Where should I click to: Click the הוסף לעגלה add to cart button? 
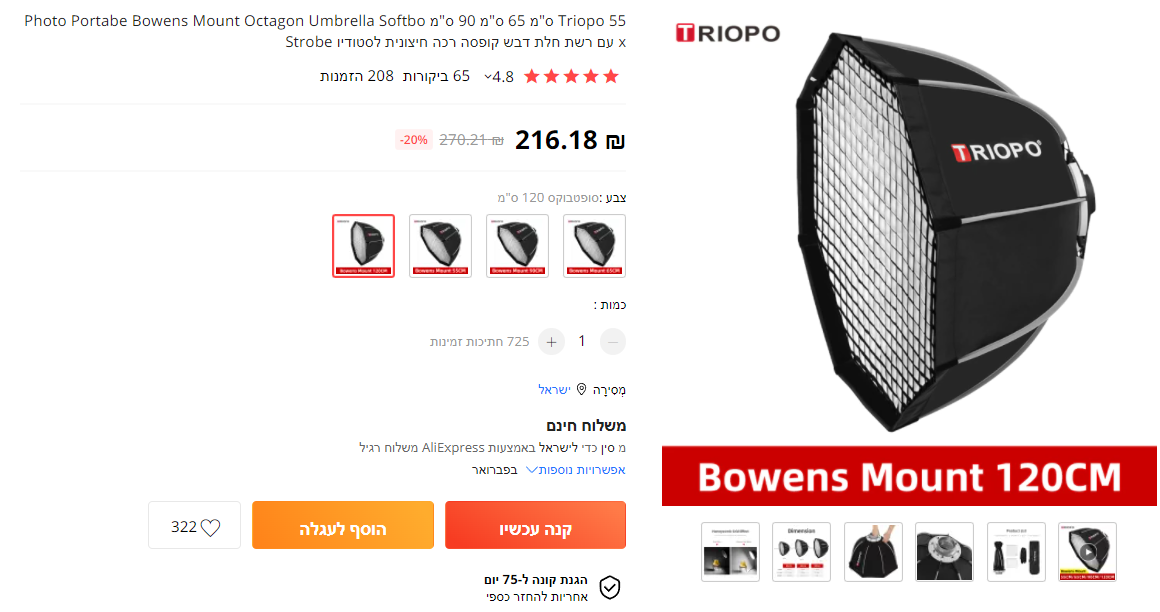click(x=343, y=525)
